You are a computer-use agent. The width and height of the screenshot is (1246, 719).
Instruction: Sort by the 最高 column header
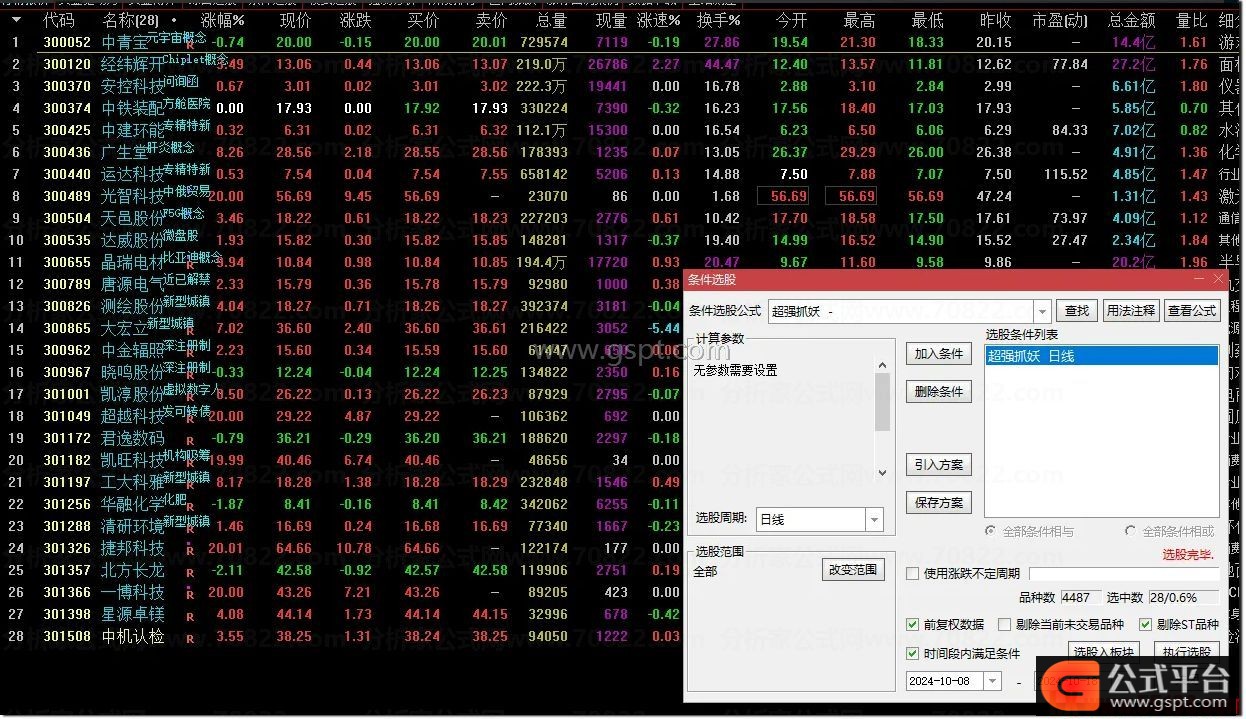(859, 20)
